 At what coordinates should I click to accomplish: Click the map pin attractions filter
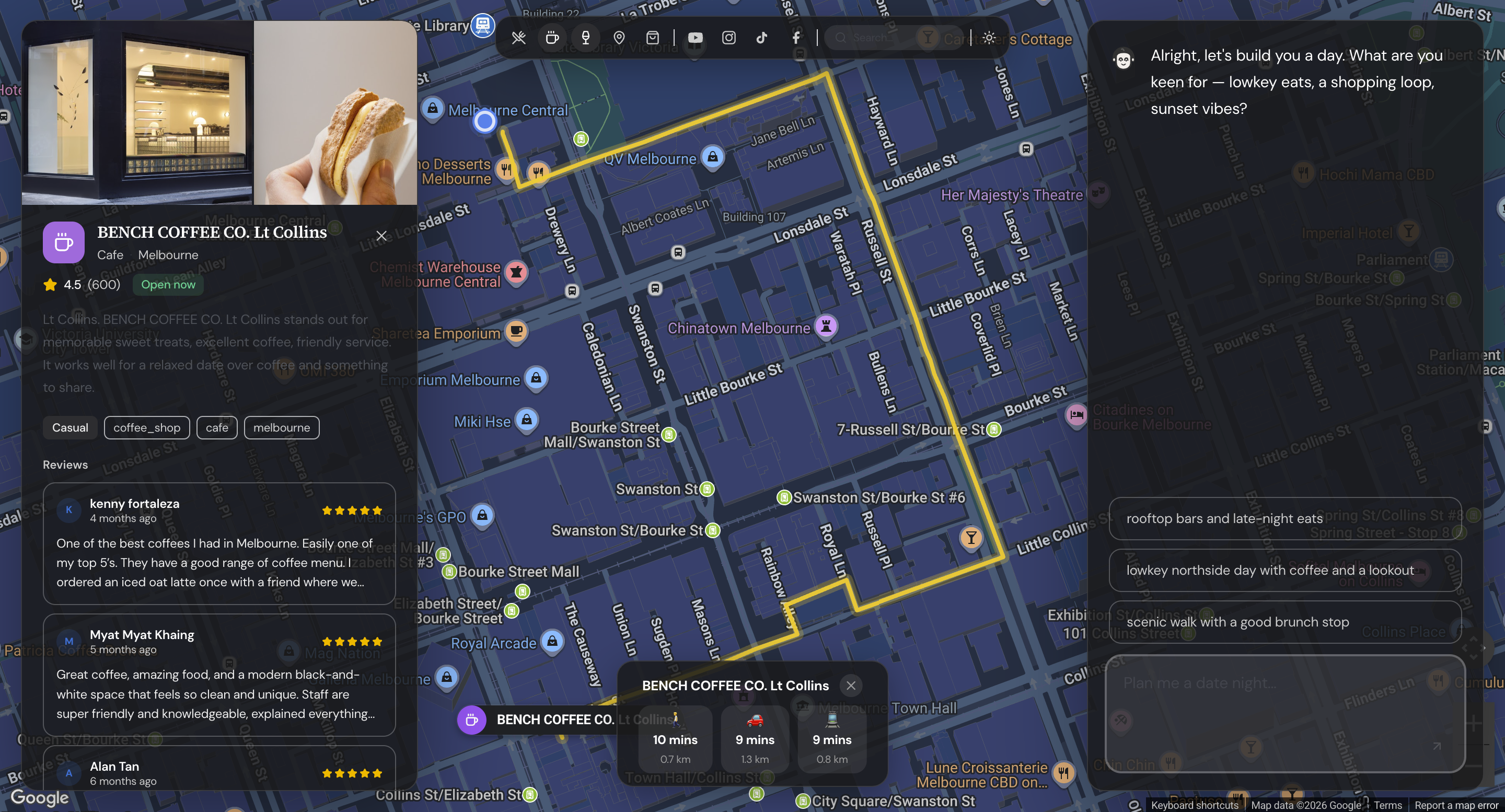pyautogui.click(x=619, y=38)
